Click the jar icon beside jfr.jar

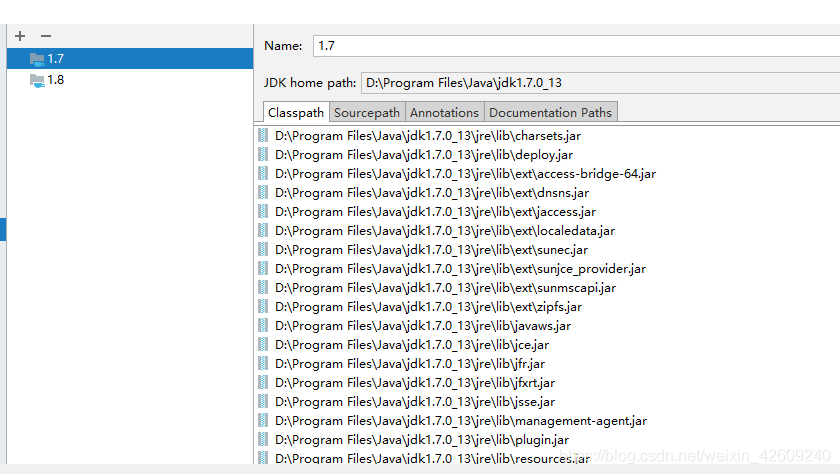tap(263, 364)
